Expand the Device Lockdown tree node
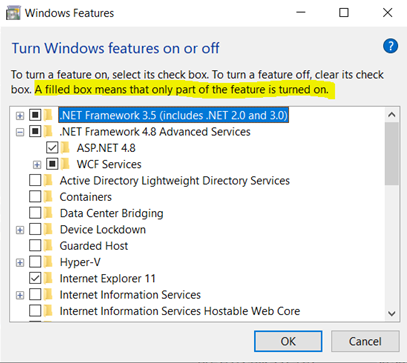Viewport: 407px width, 363px height. click(x=20, y=230)
